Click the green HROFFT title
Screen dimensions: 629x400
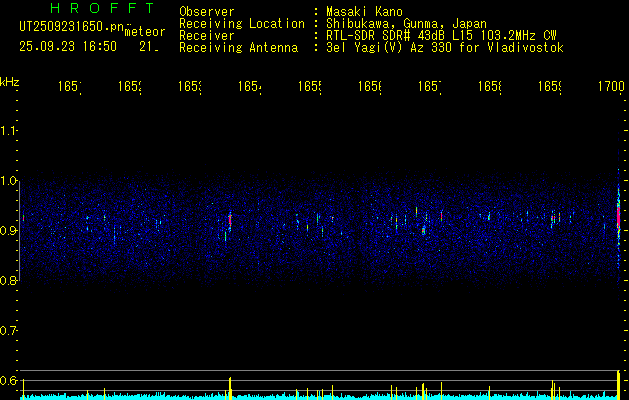click(103, 8)
